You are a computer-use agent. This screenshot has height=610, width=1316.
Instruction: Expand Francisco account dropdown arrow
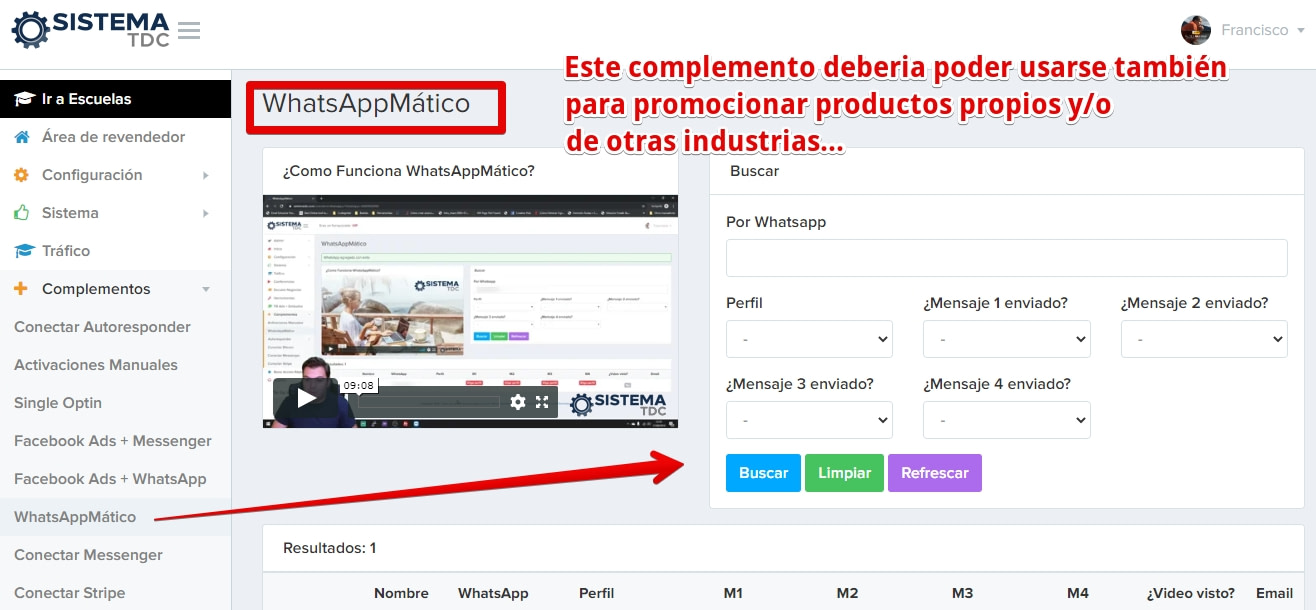[x=1301, y=31]
